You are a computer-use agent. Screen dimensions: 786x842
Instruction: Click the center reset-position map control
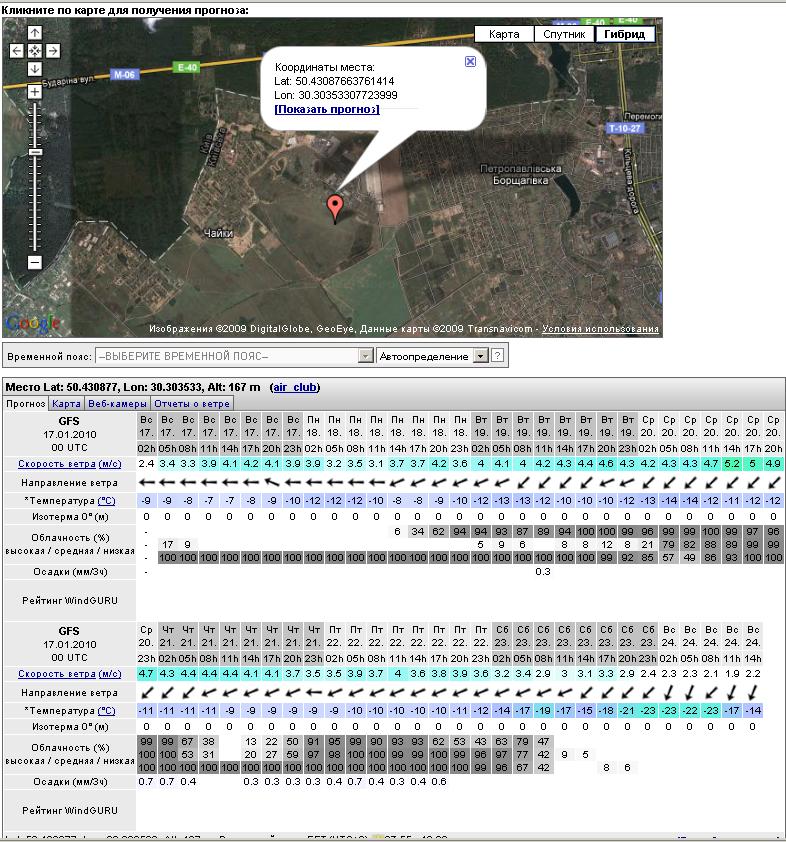[35, 51]
